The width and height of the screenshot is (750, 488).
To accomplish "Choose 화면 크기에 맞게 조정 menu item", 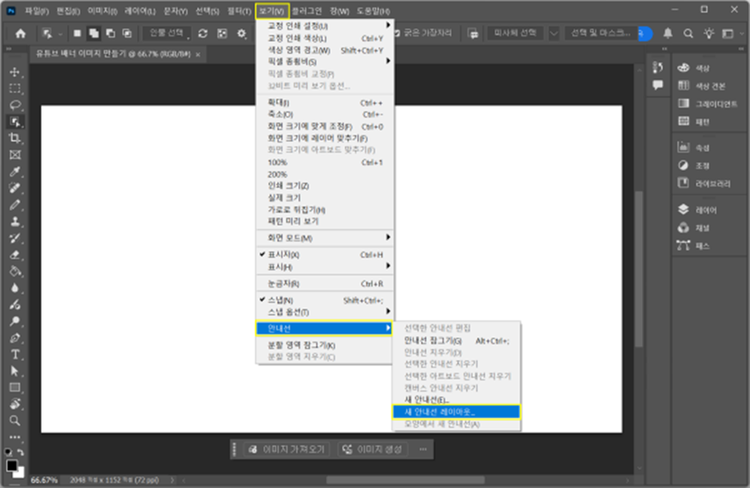I will coord(324,127).
